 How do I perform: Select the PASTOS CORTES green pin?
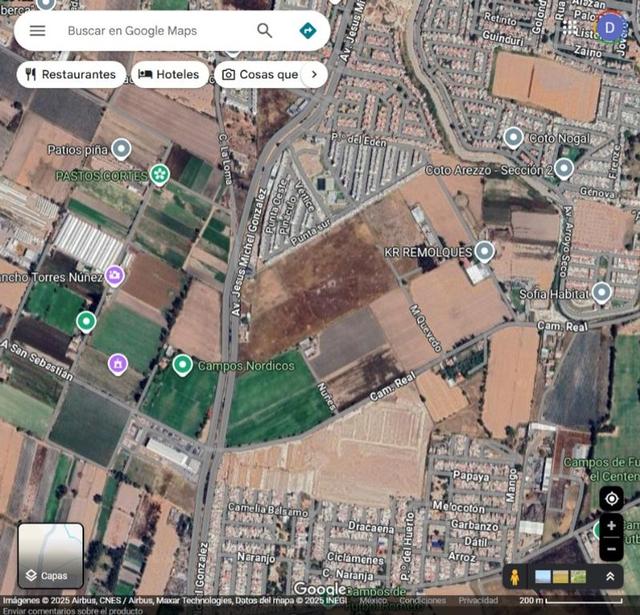[x=160, y=175]
